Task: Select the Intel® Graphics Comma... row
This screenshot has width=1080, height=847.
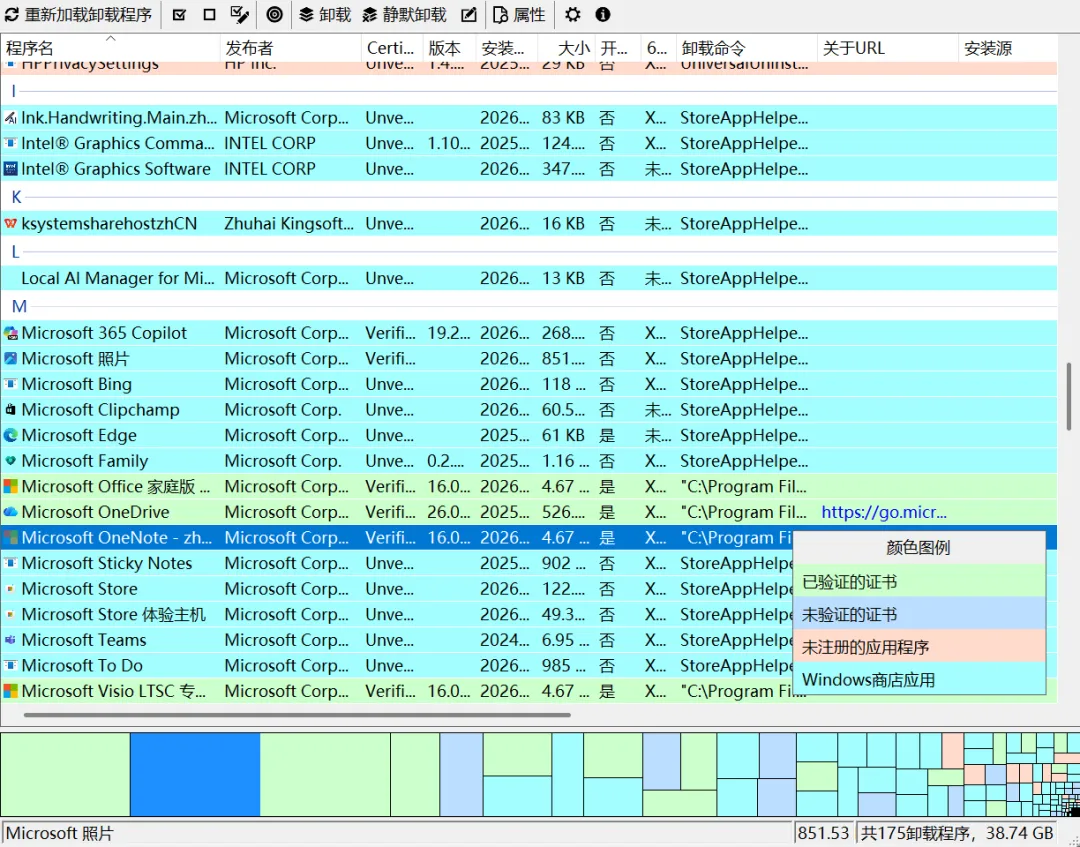Action: 528,143
